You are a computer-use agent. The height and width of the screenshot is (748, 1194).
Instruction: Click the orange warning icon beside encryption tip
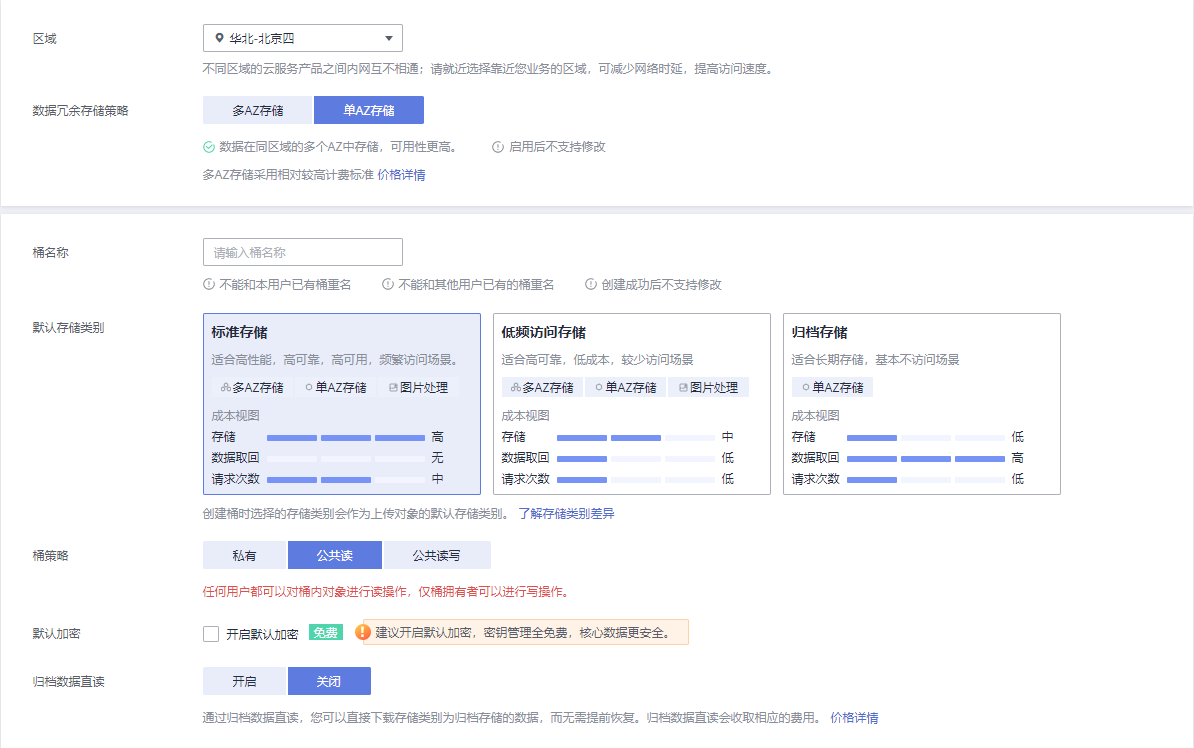[x=364, y=633]
